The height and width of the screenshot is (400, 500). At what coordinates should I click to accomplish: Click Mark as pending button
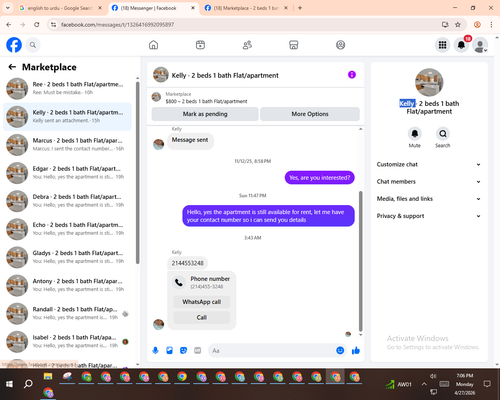pos(205,114)
